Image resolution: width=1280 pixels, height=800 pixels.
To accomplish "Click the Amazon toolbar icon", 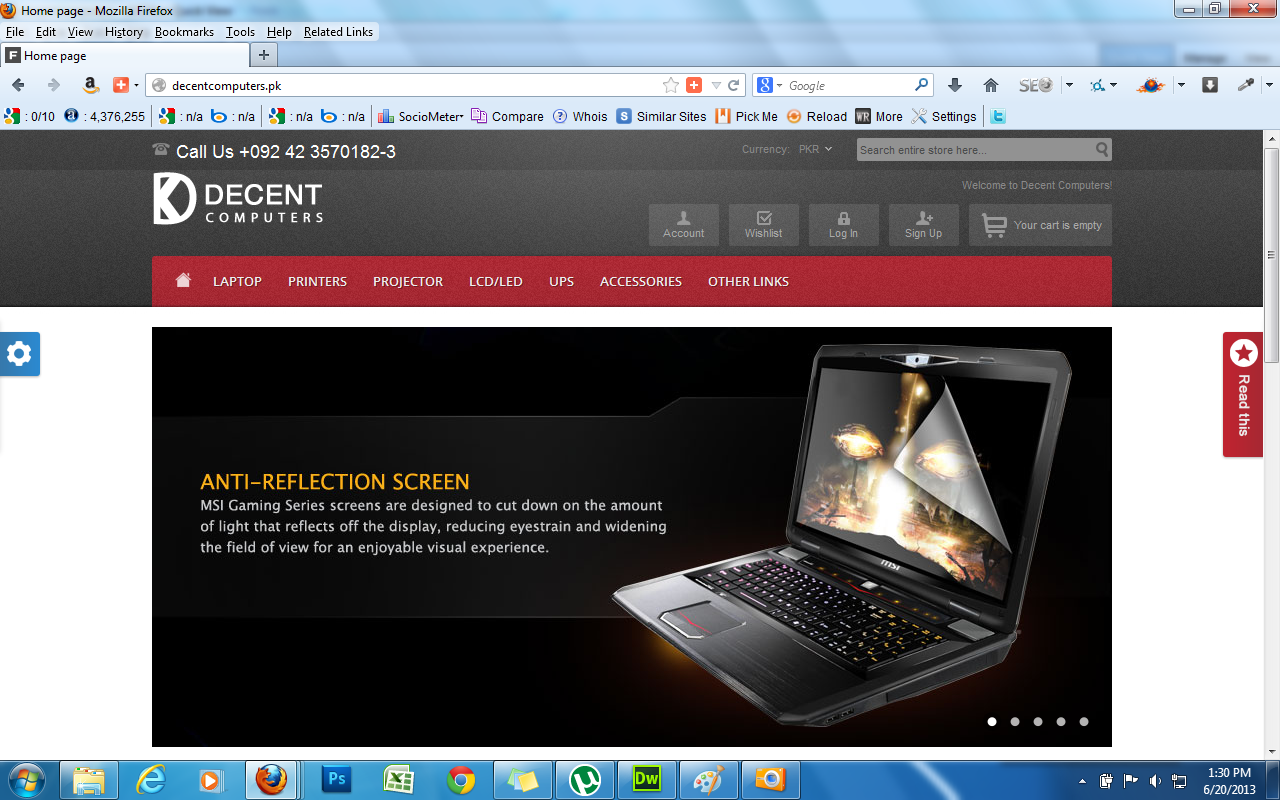I will pos(90,85).
